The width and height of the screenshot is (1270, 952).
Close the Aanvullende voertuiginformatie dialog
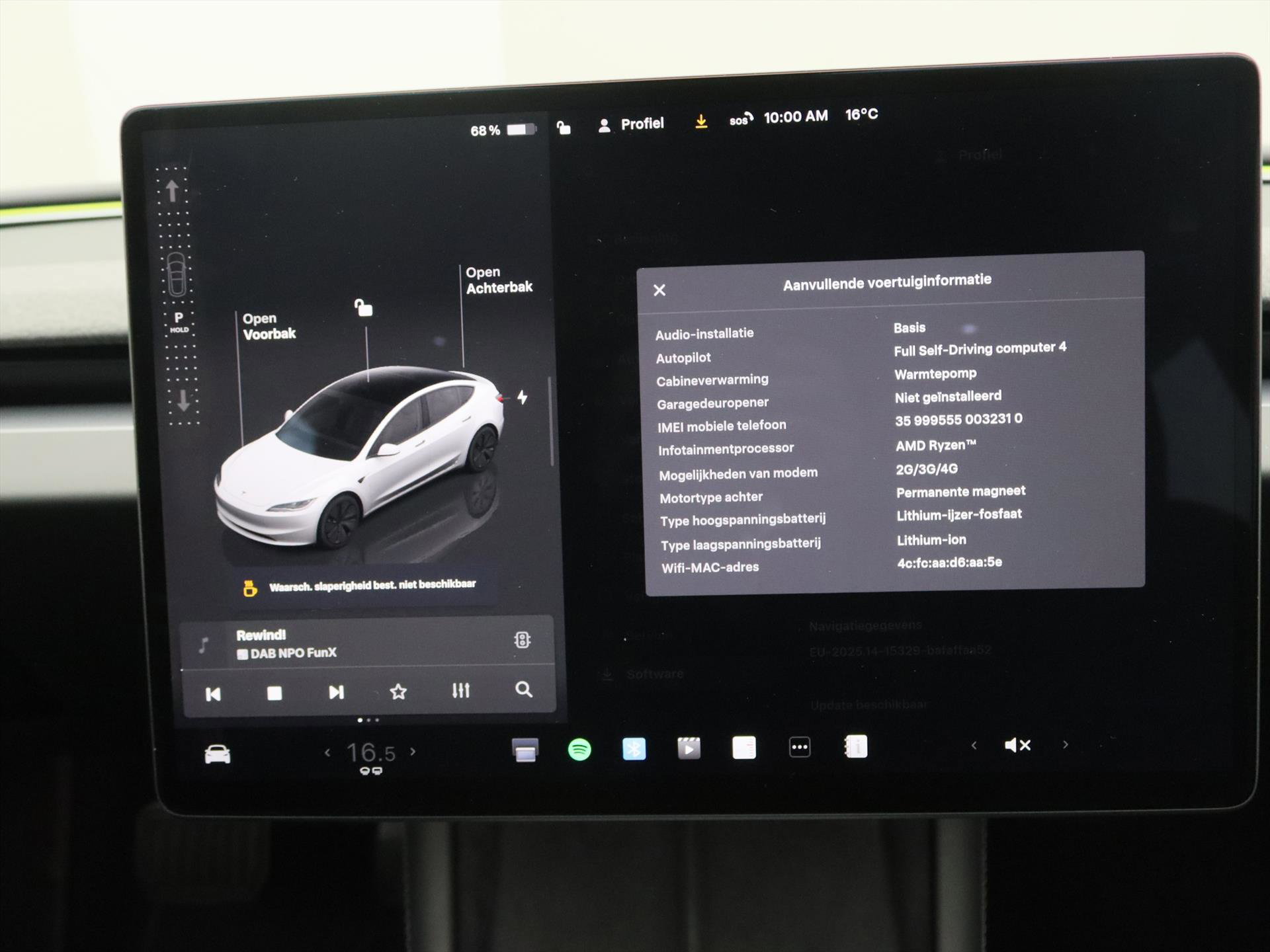tap(659, 290)
